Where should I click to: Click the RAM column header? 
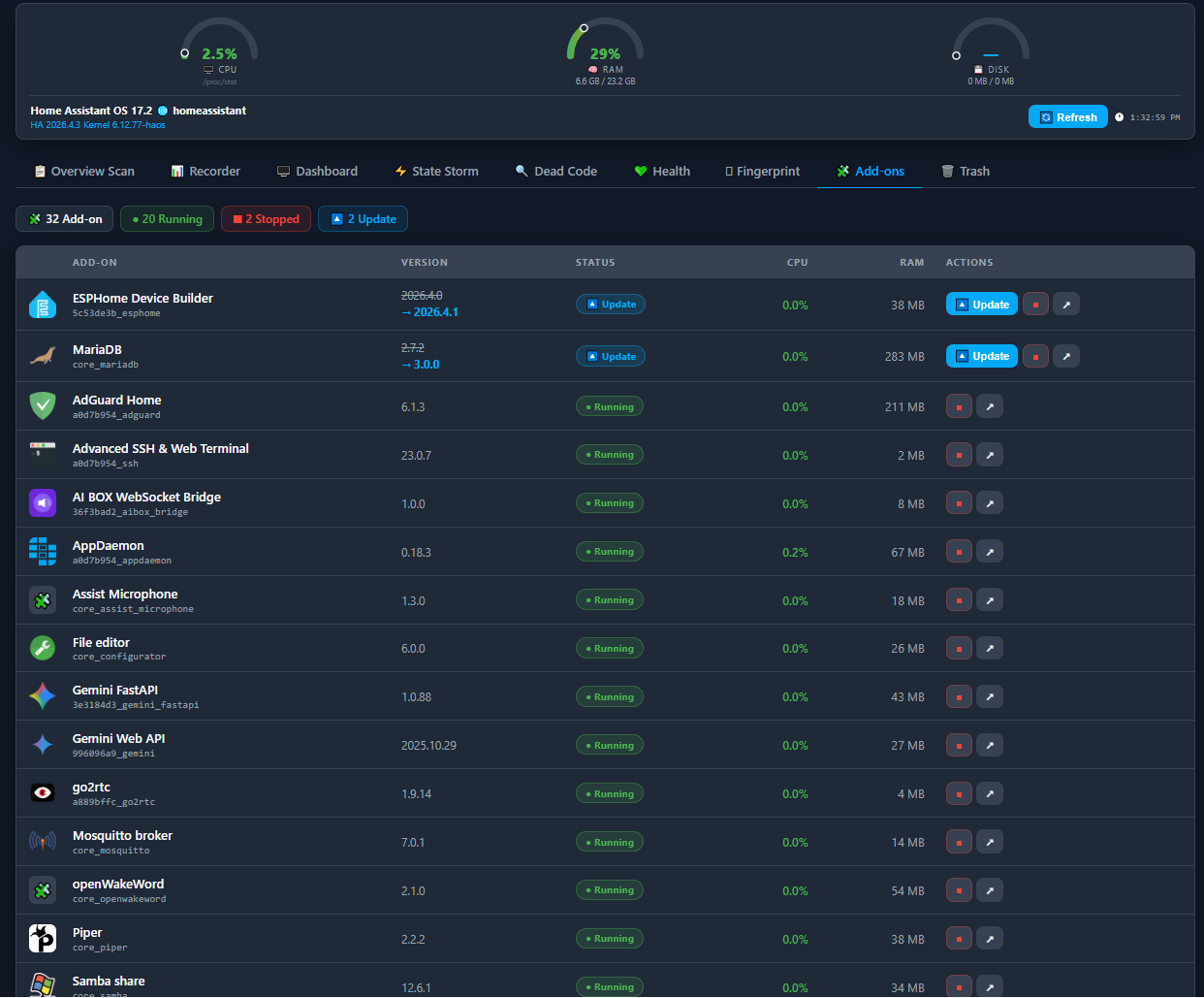point(911,263)
